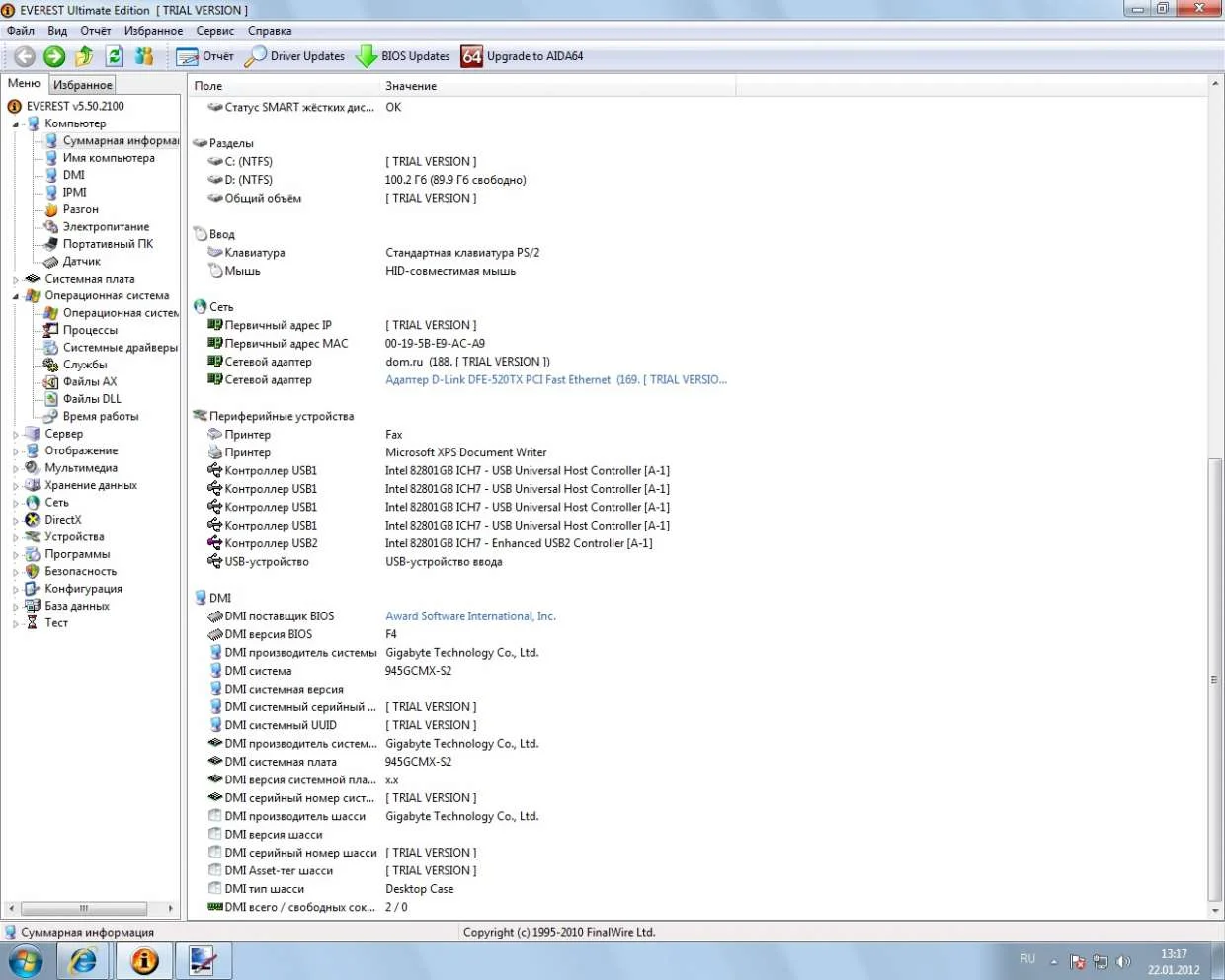This screenshot has width=1225, height=980.
Task: Click the green forward arrow toolbar icon
Action: point(54,57)
